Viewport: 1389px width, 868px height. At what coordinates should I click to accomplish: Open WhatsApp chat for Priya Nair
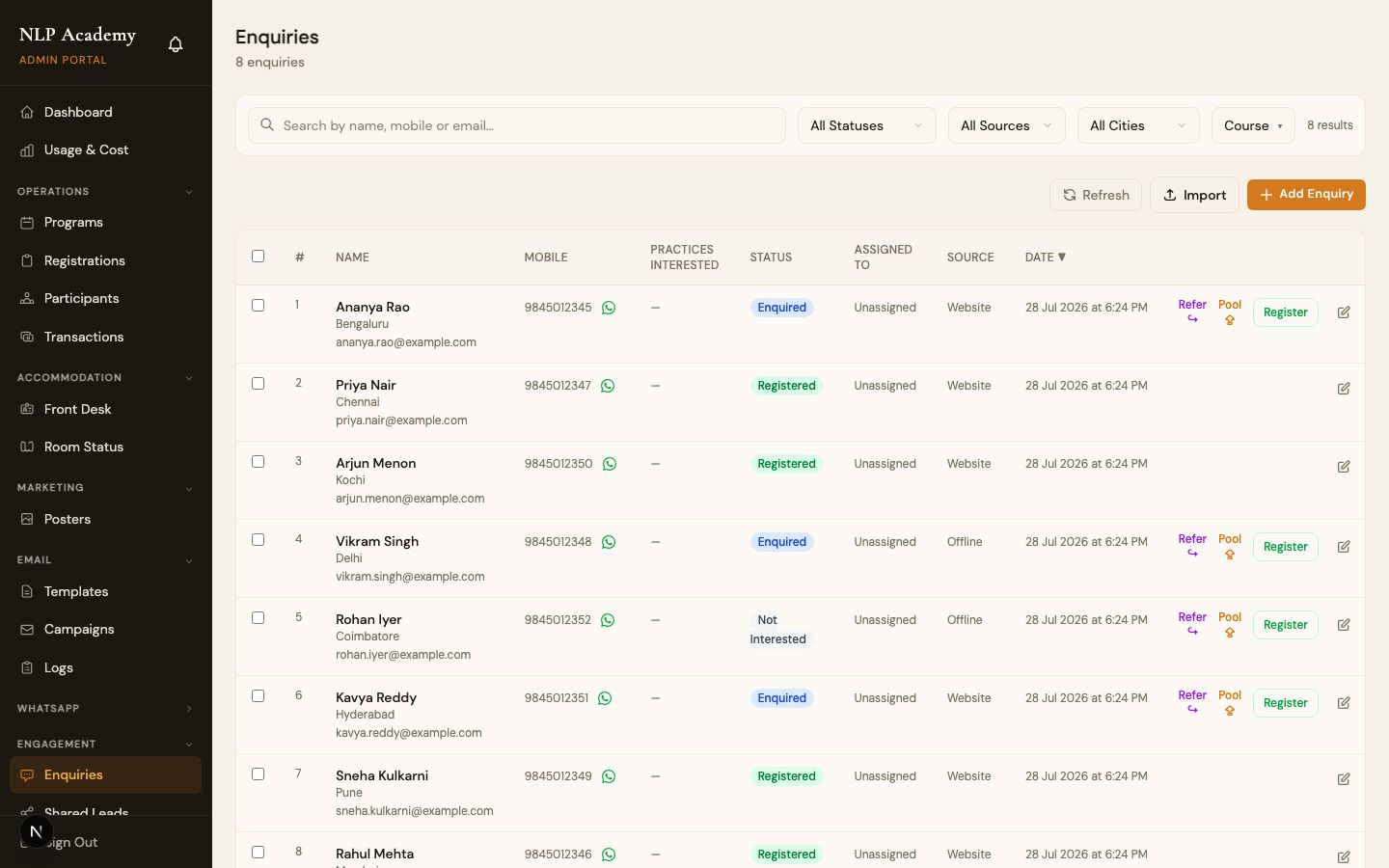point(608,386)
